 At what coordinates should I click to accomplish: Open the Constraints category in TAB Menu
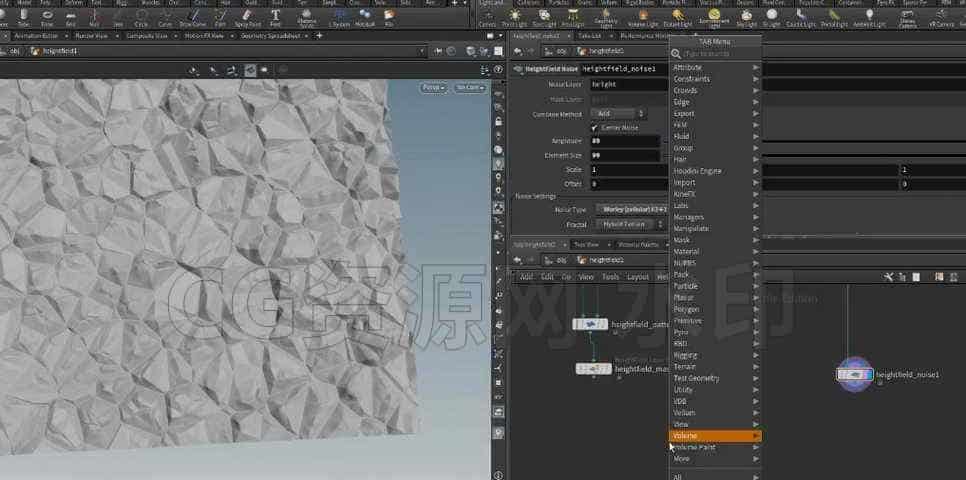(x=715, y=79)
